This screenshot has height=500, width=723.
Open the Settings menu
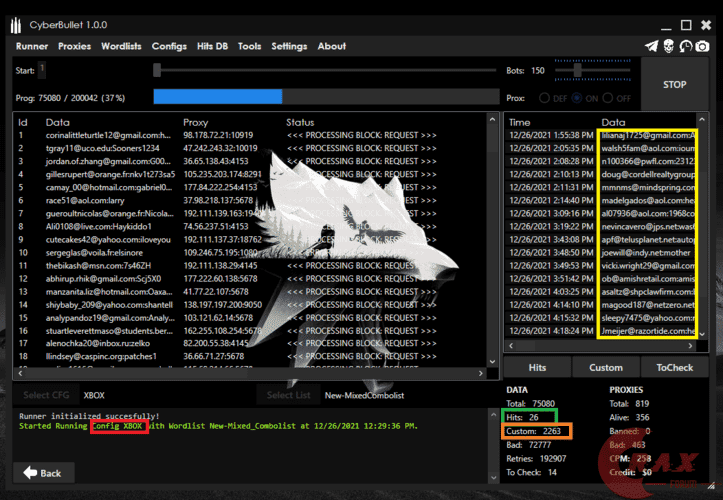[x=289, y=46]
